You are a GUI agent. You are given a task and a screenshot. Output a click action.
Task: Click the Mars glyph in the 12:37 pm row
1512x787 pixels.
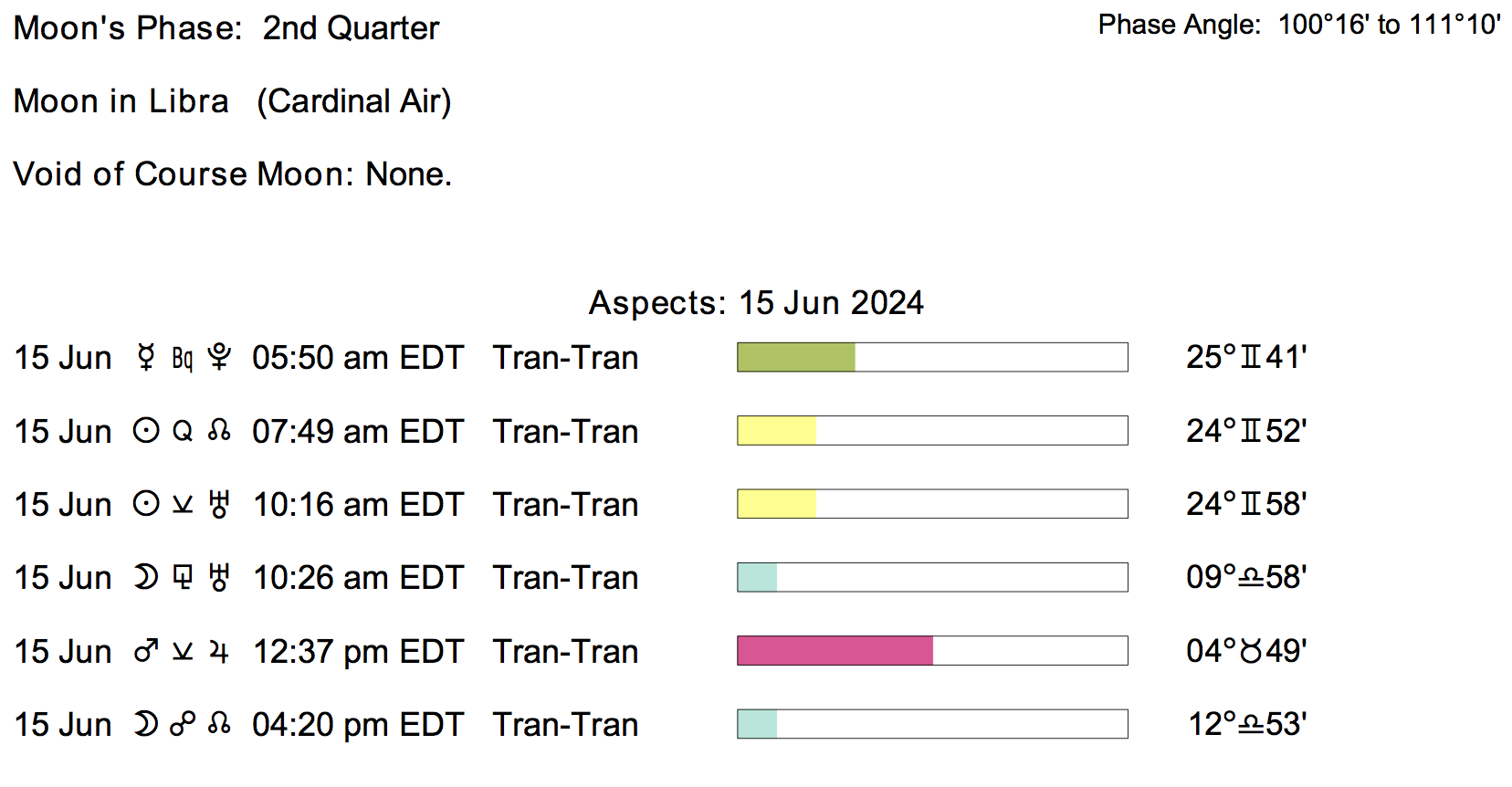coord(146,652)
